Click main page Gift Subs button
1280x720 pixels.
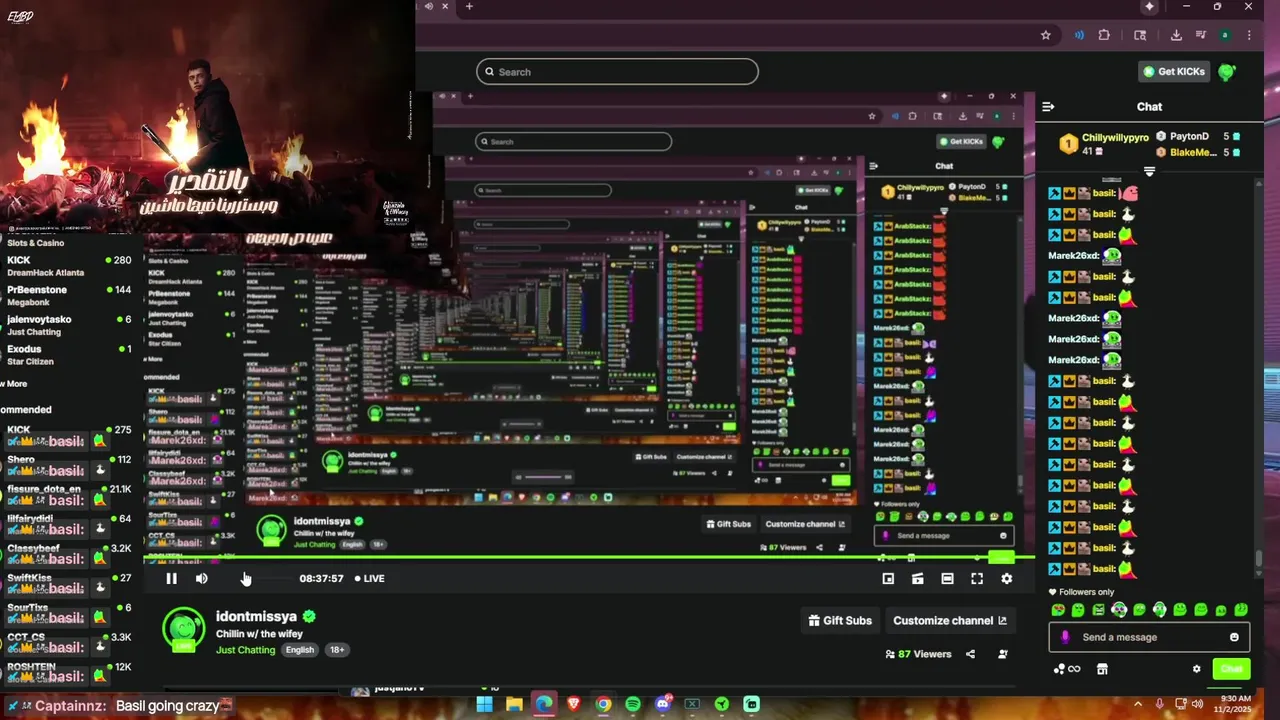(840, 620)
